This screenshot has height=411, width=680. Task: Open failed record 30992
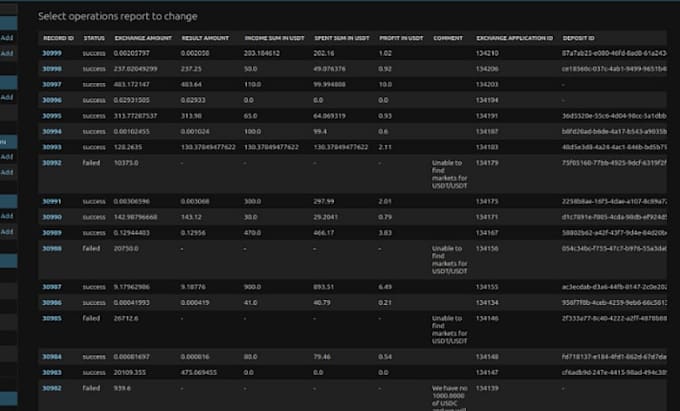click(52, 163)
